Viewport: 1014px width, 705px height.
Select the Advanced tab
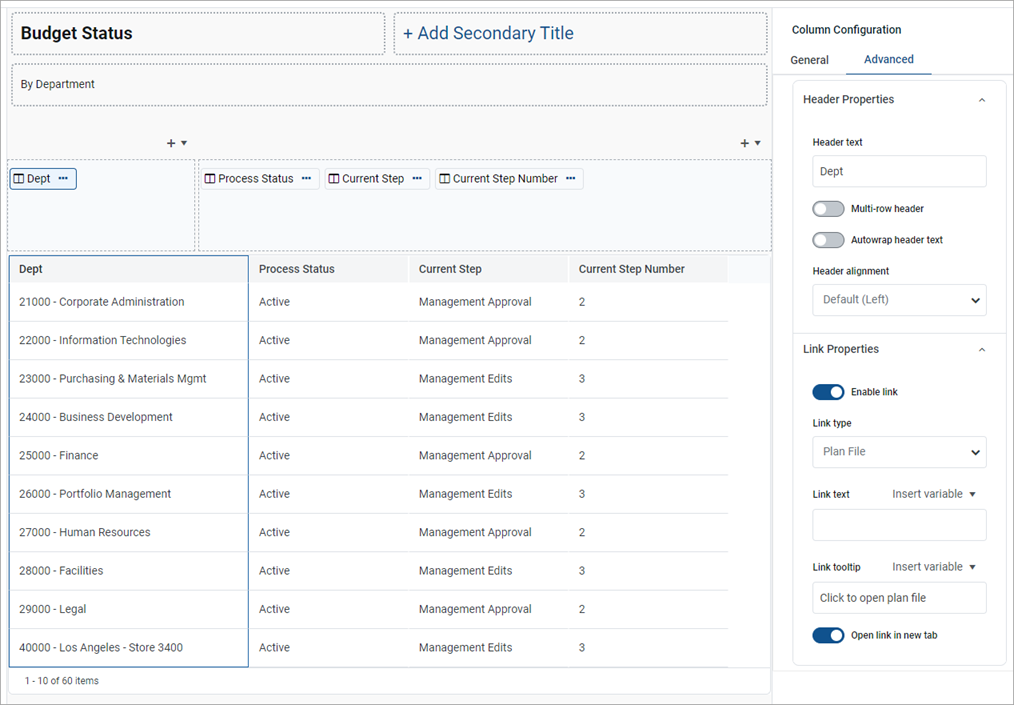coord(888,60)
